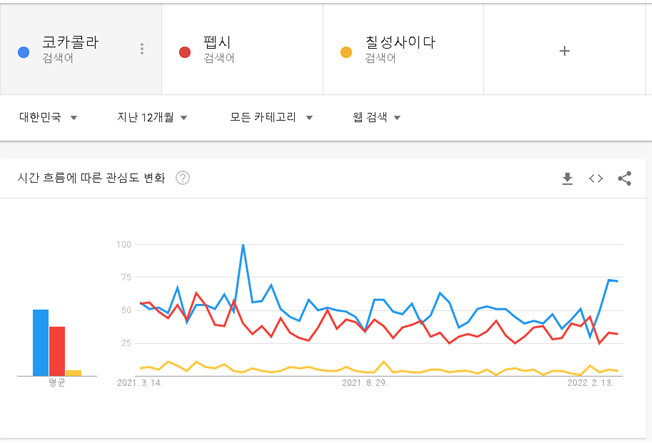Click the red 펩시 color dot
This screenshot has width=652, height=444.
pos(185,52)
